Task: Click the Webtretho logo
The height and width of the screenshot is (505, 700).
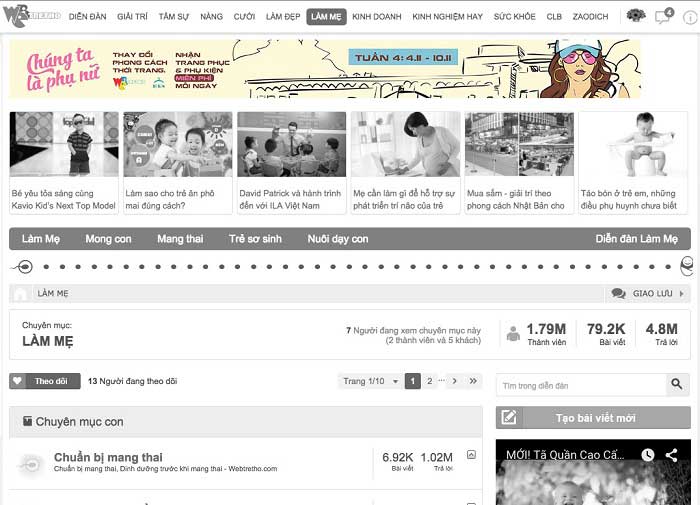Action: [x=31, y=16]
